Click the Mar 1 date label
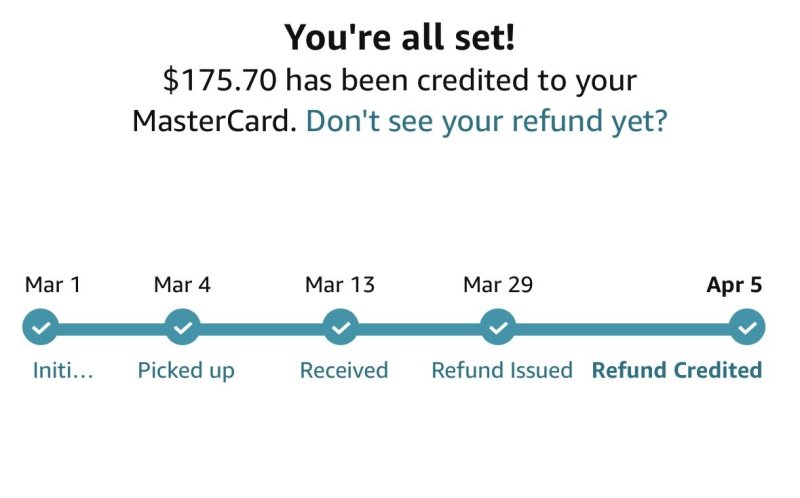Screen dimensions: 800x498 click(x=53, y=285)
